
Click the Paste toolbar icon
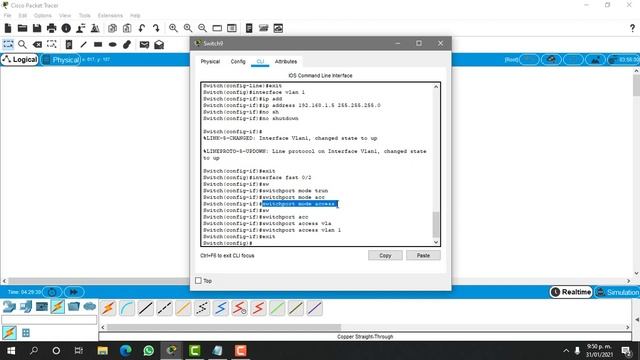[x=127, y=28]
